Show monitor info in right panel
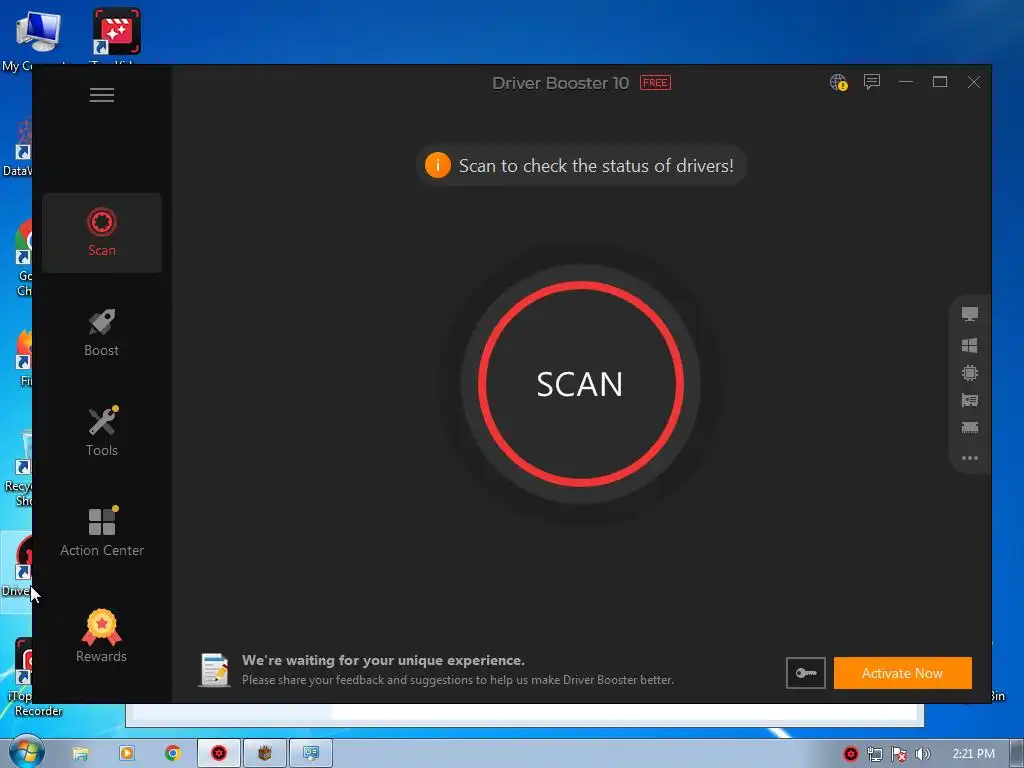The image size is (1024, 768). (970, 314)
